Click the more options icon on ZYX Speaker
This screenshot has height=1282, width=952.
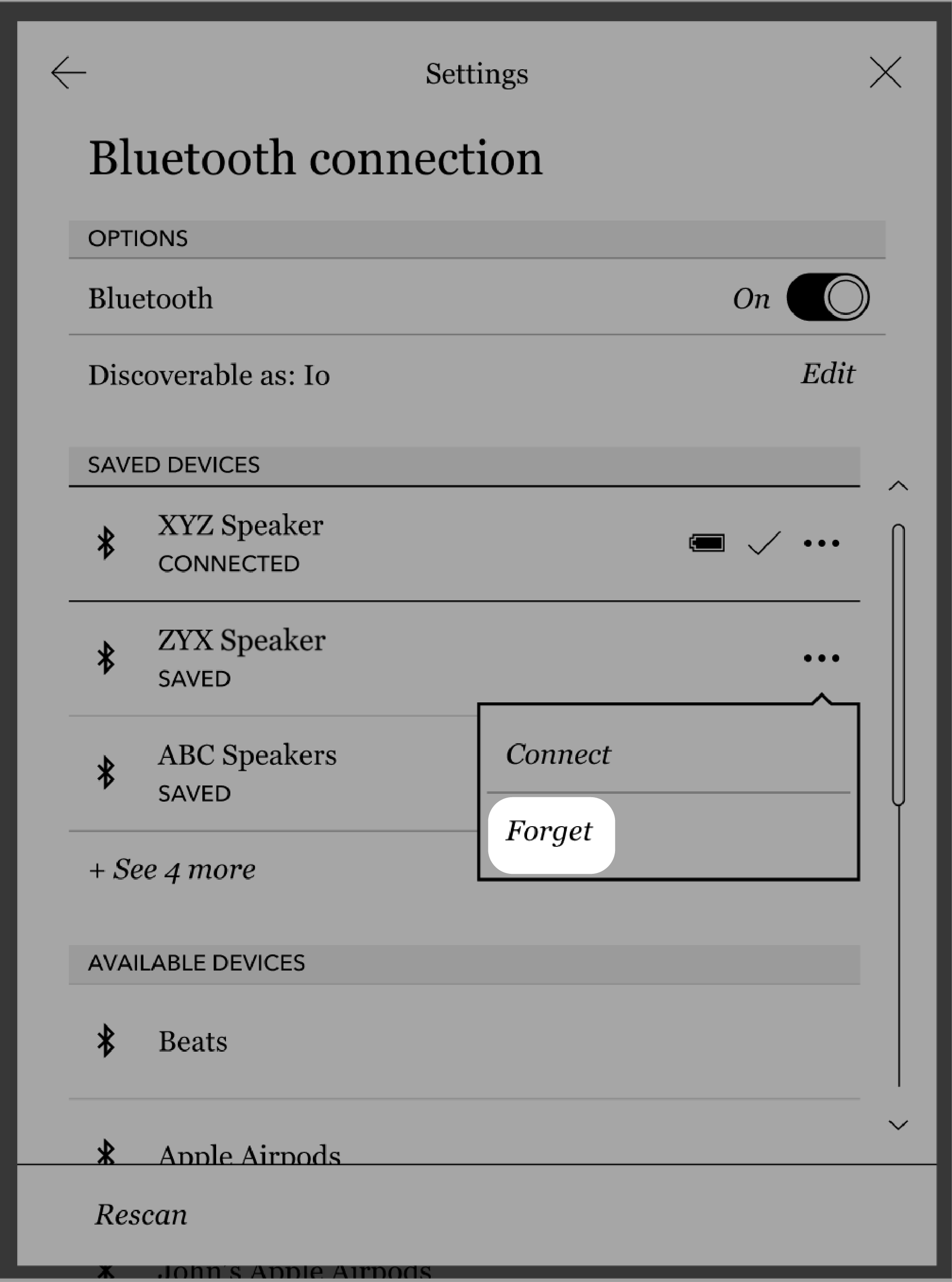pos(820,657)
